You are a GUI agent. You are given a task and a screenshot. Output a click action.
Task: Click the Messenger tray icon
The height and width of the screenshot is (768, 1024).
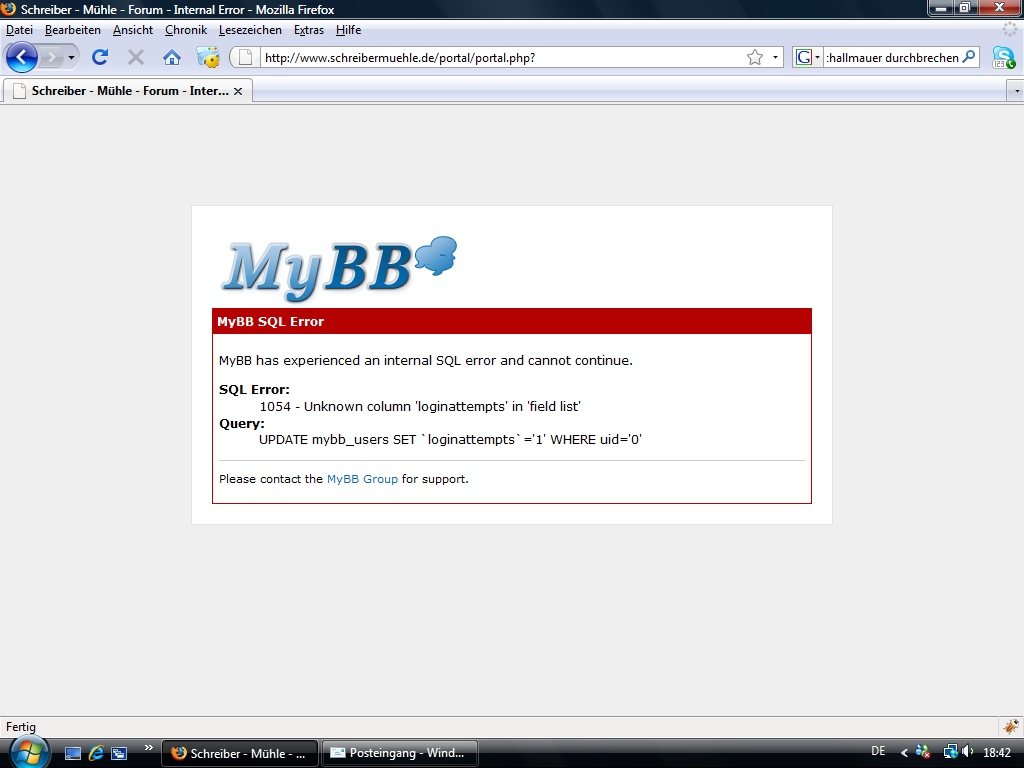(923, 752)
